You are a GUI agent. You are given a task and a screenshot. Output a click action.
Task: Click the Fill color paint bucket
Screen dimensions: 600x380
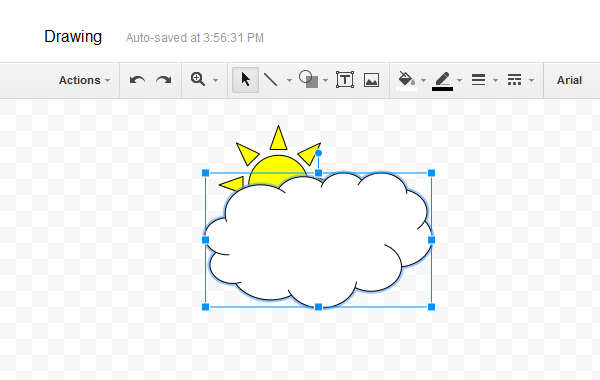406,80
